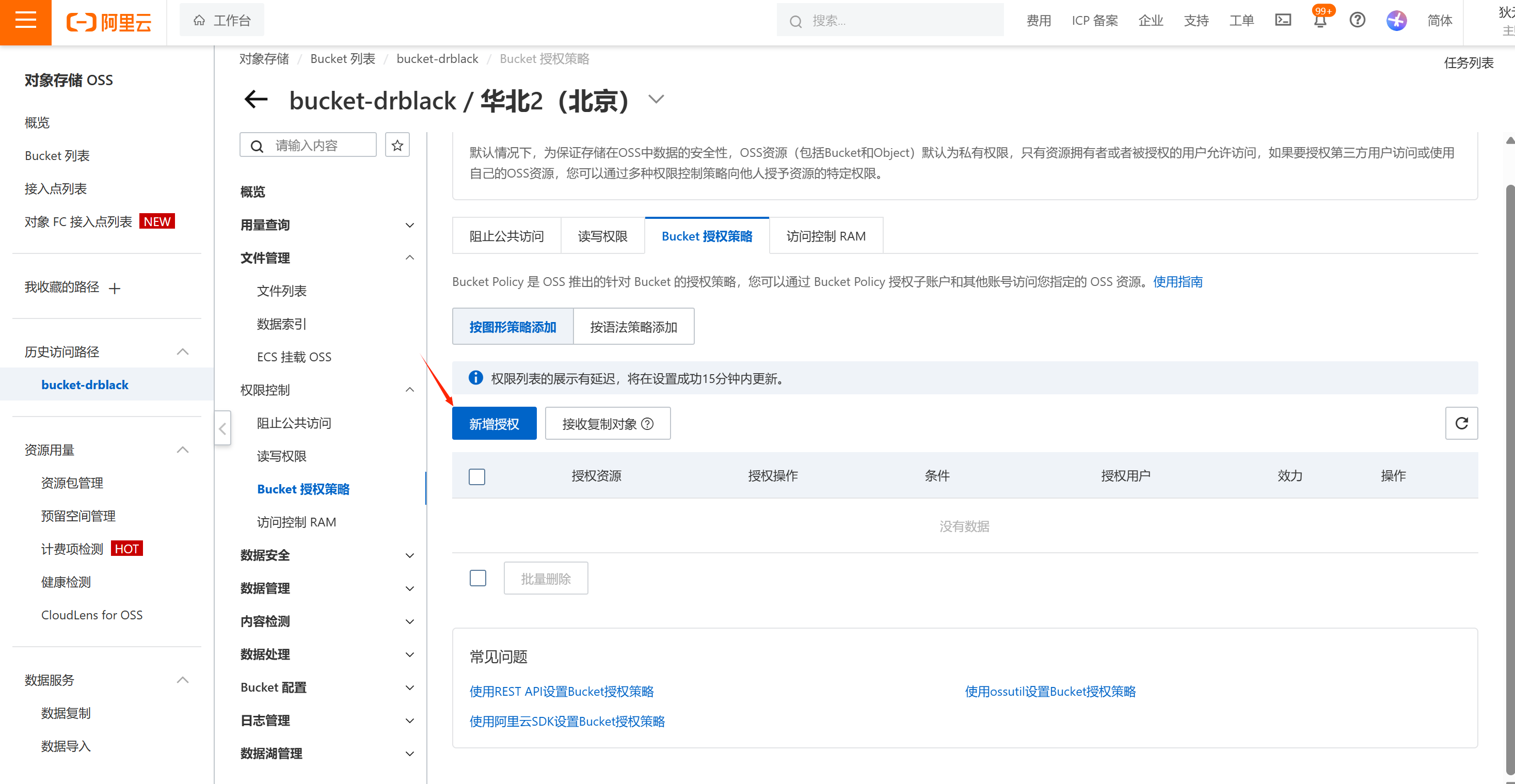Click the search magnifier in top bar

pos(795,22)
